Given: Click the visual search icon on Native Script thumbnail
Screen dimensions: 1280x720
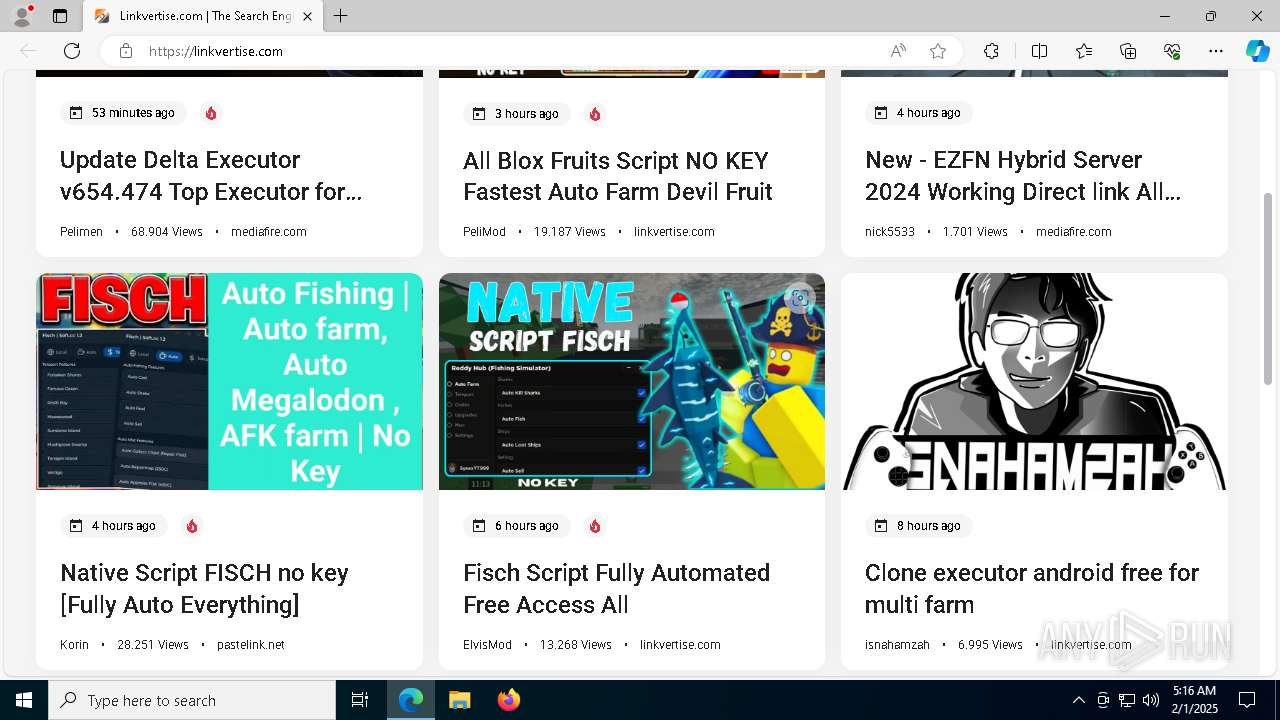Looking at the screenshot, I should click(x=798, y=298).
